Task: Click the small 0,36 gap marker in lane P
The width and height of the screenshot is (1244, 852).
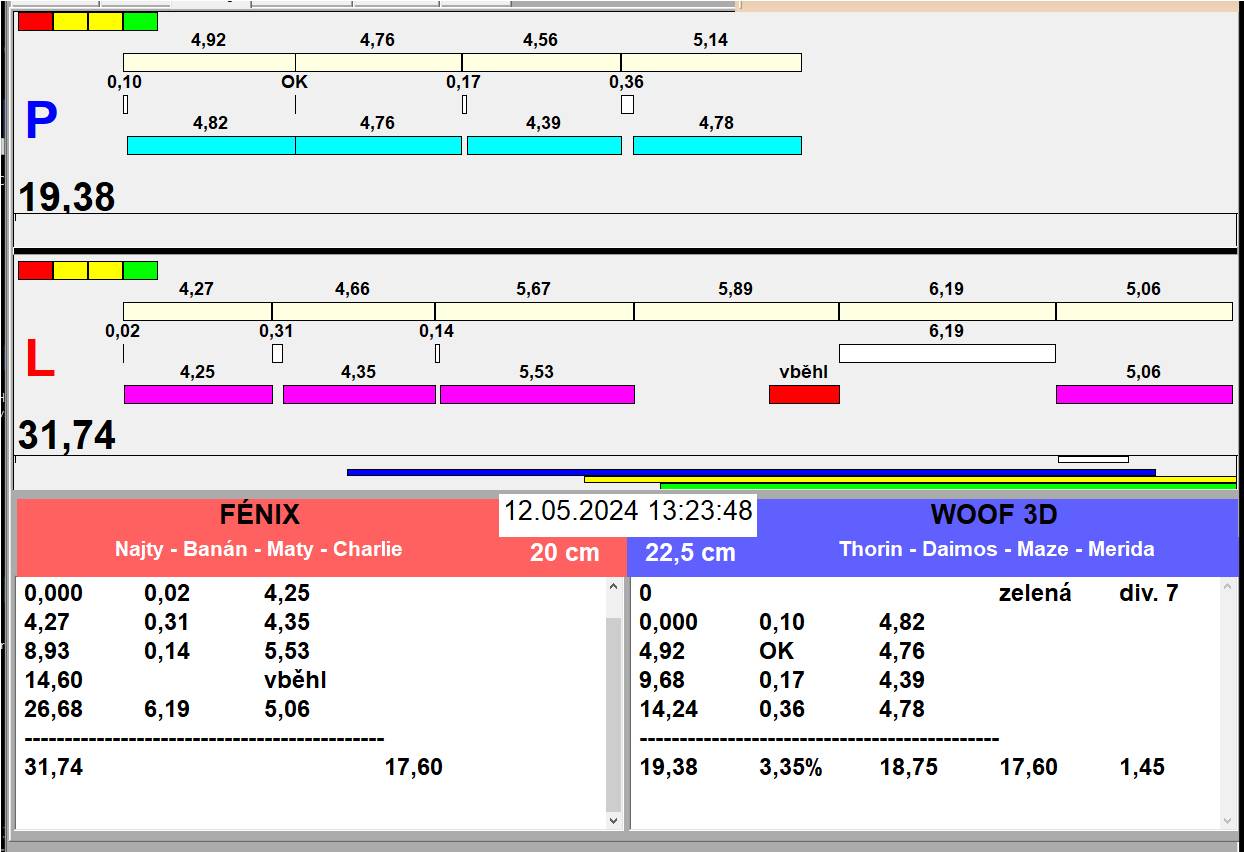Action: coord(627,104)
